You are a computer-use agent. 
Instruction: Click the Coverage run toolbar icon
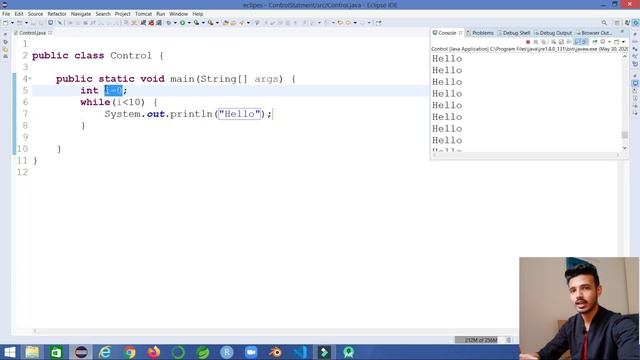(x=196, y=22)
